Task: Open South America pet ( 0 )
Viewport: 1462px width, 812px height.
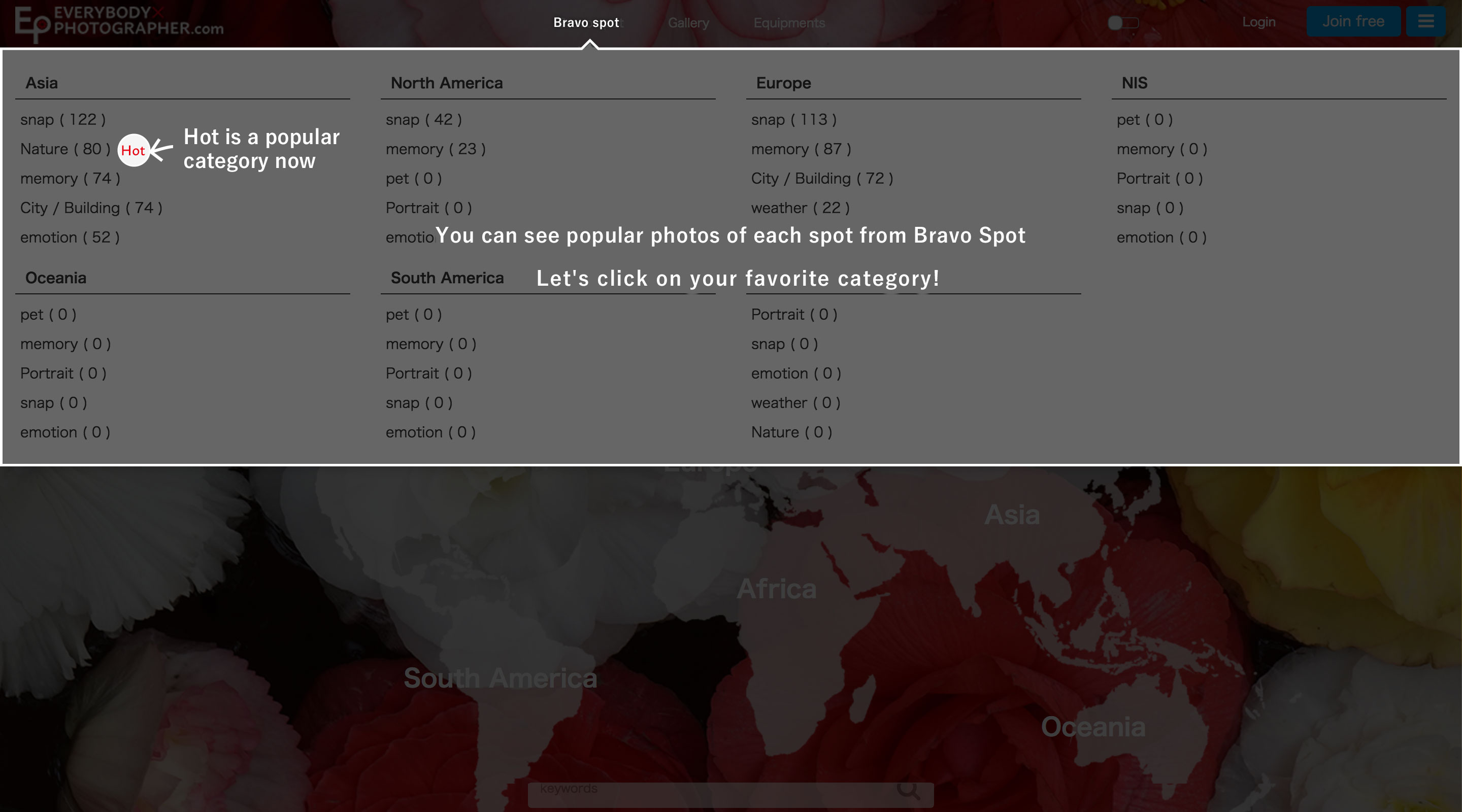Action: click(x=414, y=315)
